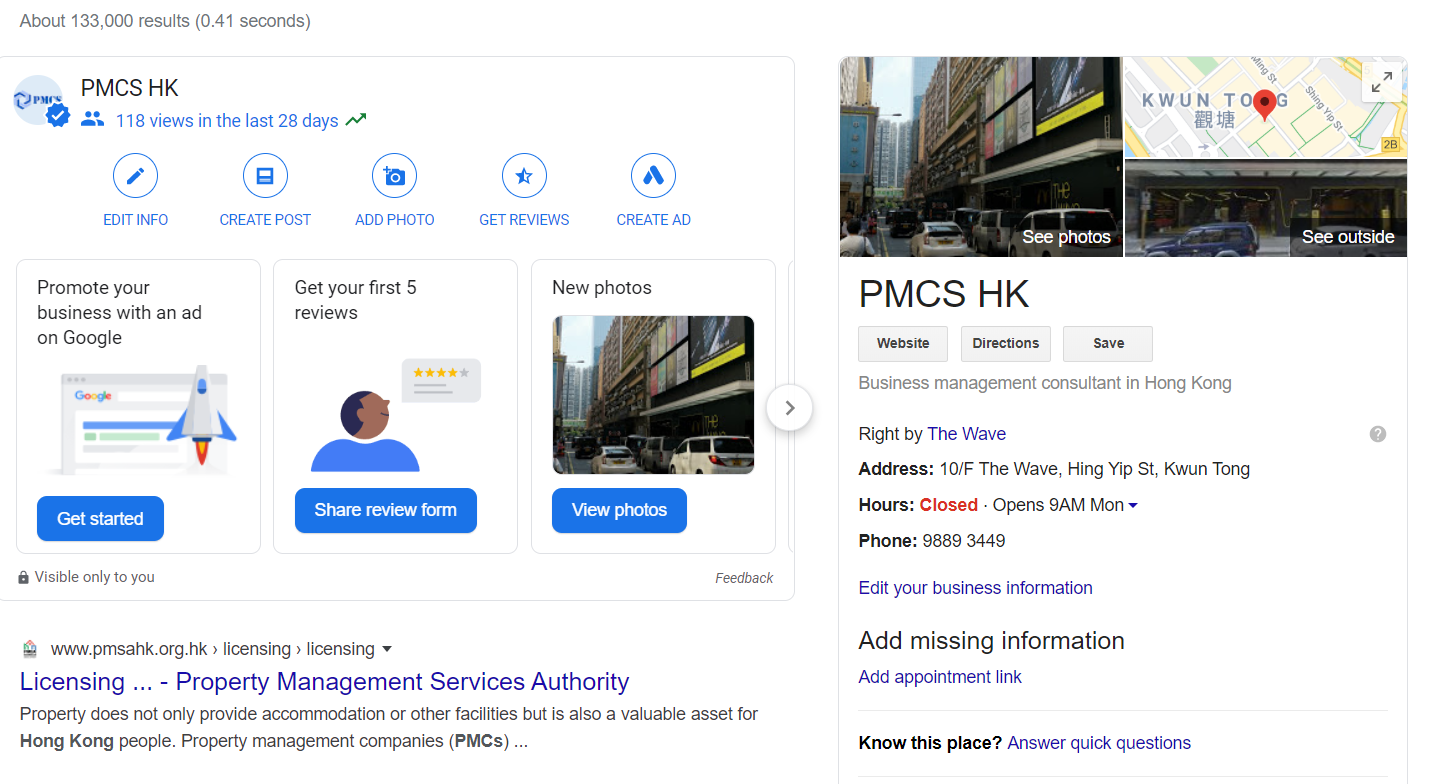The image size is (1441, 784).
Task: Expand the opening hours dropdown arrow
Action: click(x=1133, y=506)
